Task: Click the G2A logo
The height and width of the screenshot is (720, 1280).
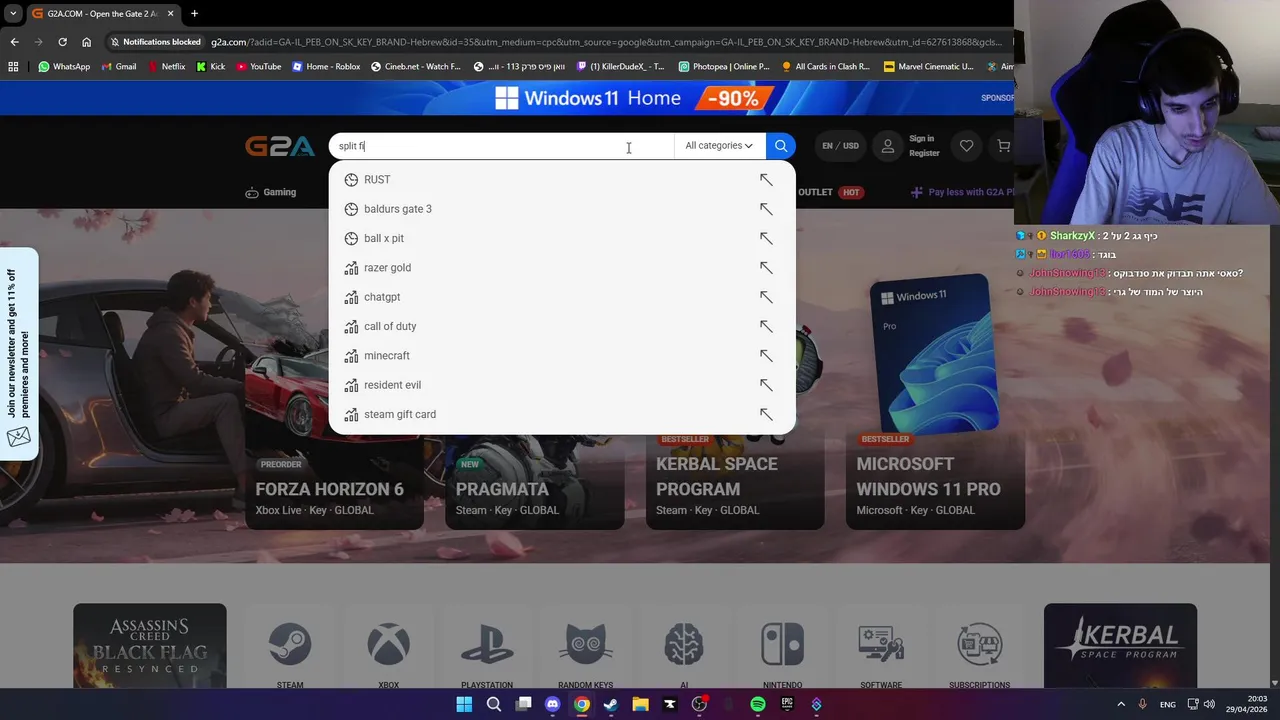Action: pyautogui.click(x=280, y=146)
